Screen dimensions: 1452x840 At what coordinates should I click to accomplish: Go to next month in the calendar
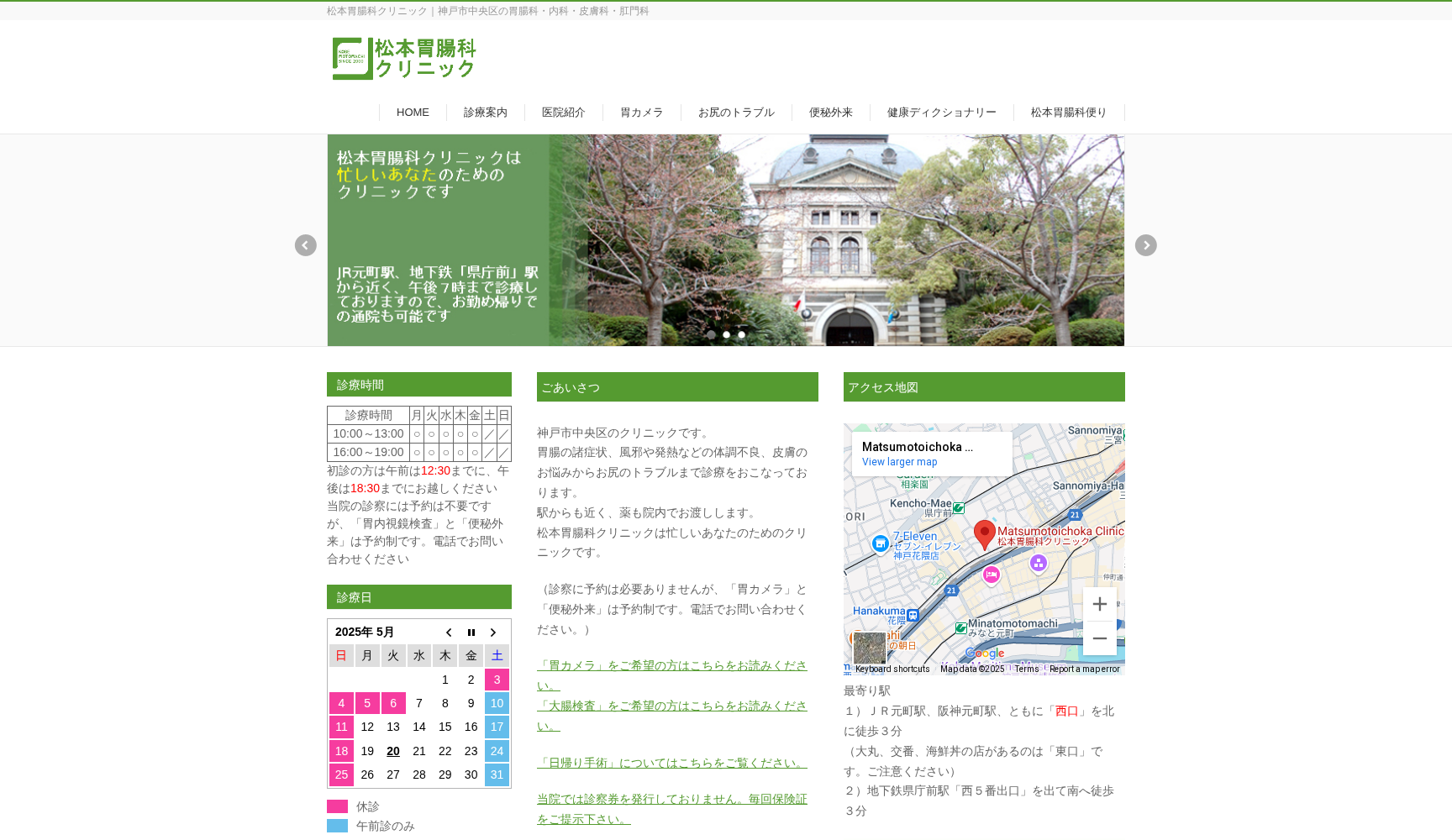[493, 632]
